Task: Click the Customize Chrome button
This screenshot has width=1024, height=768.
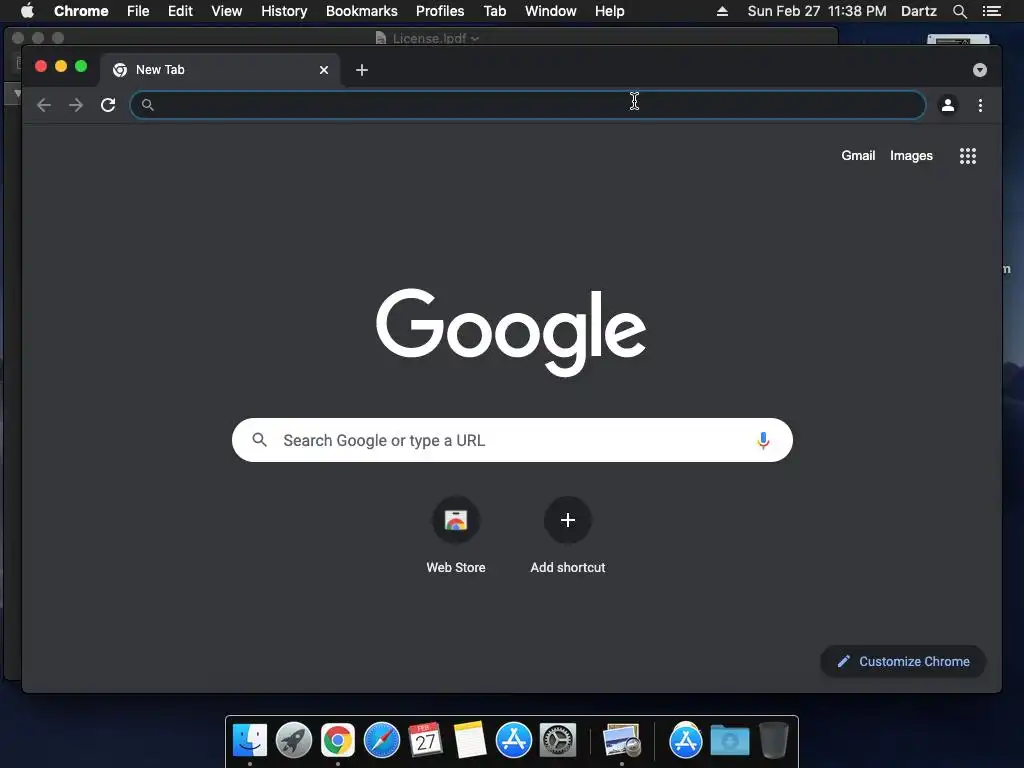Action: [x=903, y=662]
